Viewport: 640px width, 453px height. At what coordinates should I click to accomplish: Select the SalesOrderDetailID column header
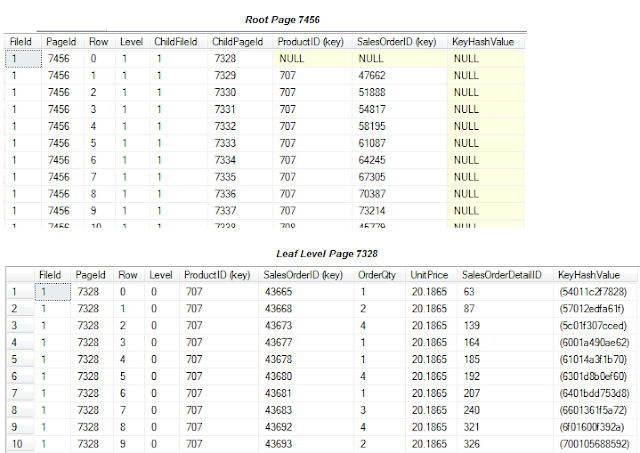[x=501, y=274]
